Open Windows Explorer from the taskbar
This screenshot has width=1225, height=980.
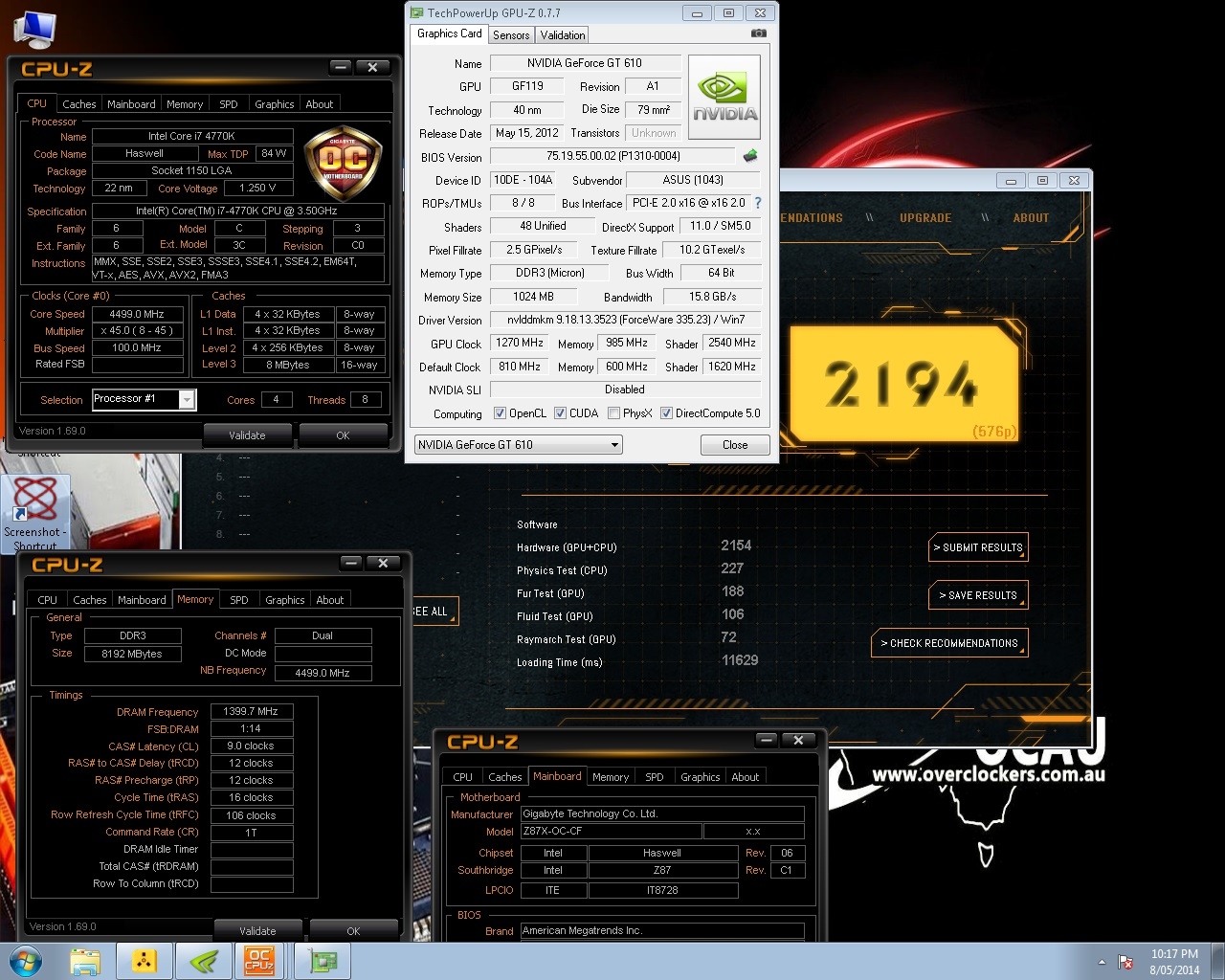pos(85,960)
